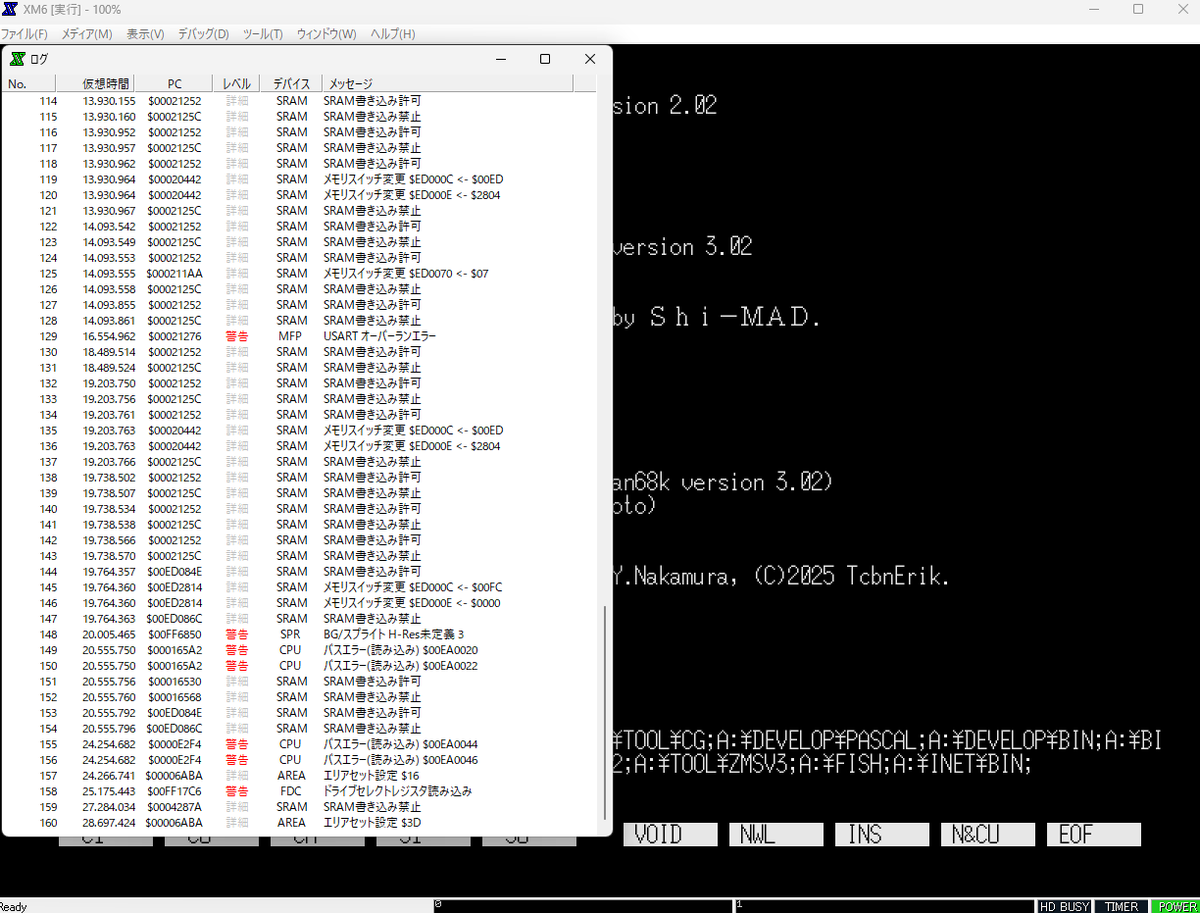Click the 警告 level in row 129

237,336
